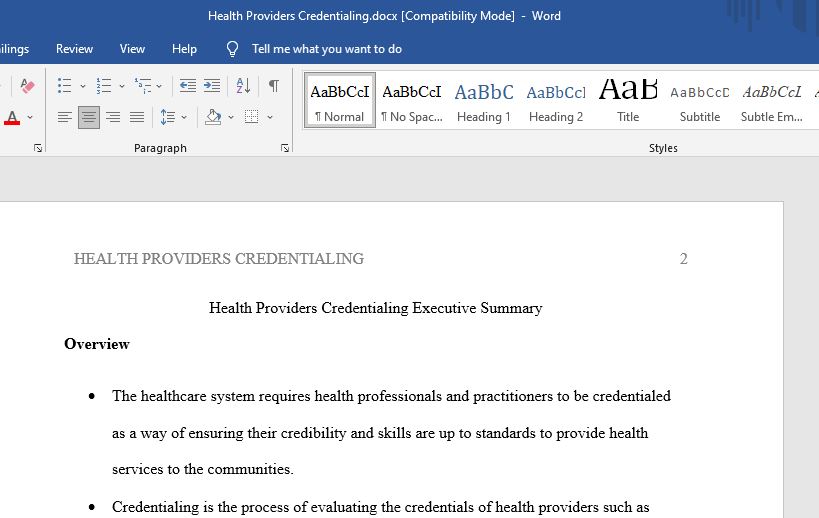Click the Overview heading in the document
The height and width of the screenshot is (518, 819).
[97, 344]
